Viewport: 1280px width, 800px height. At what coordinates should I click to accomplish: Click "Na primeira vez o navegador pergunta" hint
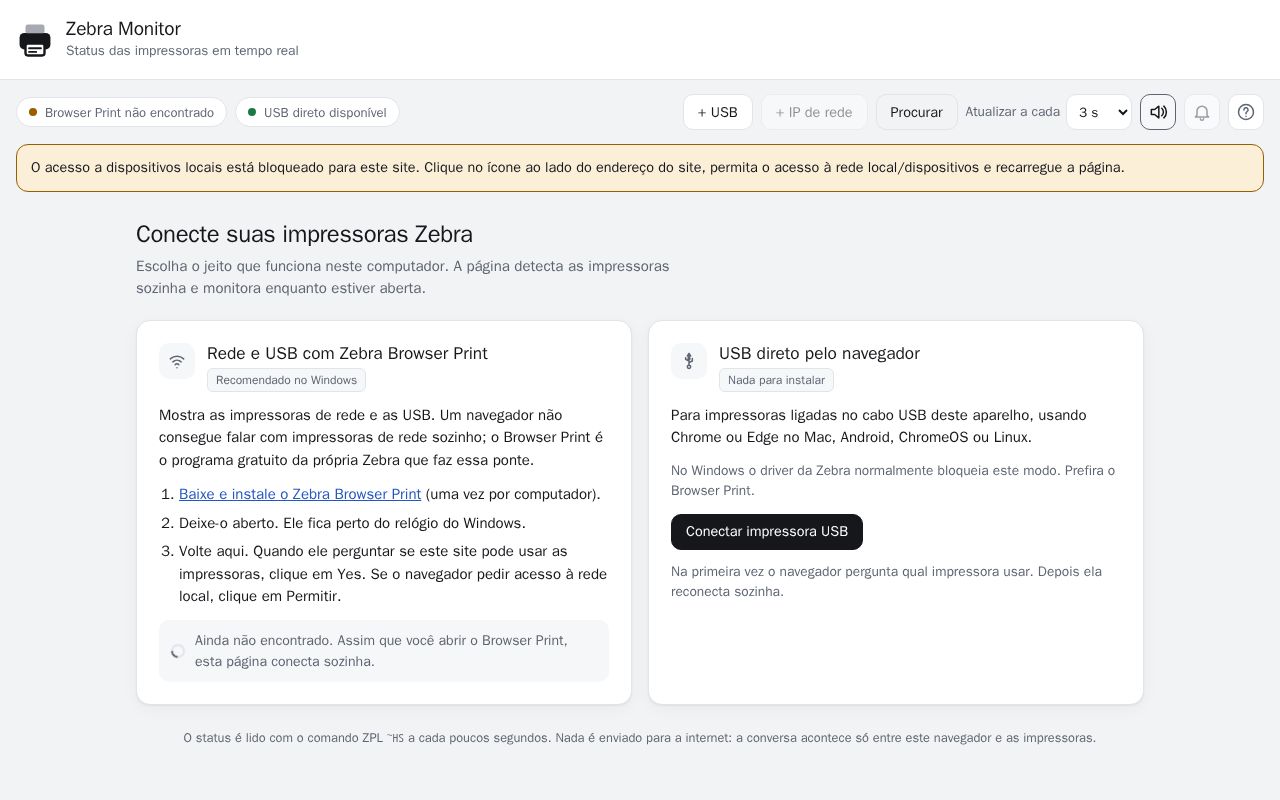tap(886, 582)
